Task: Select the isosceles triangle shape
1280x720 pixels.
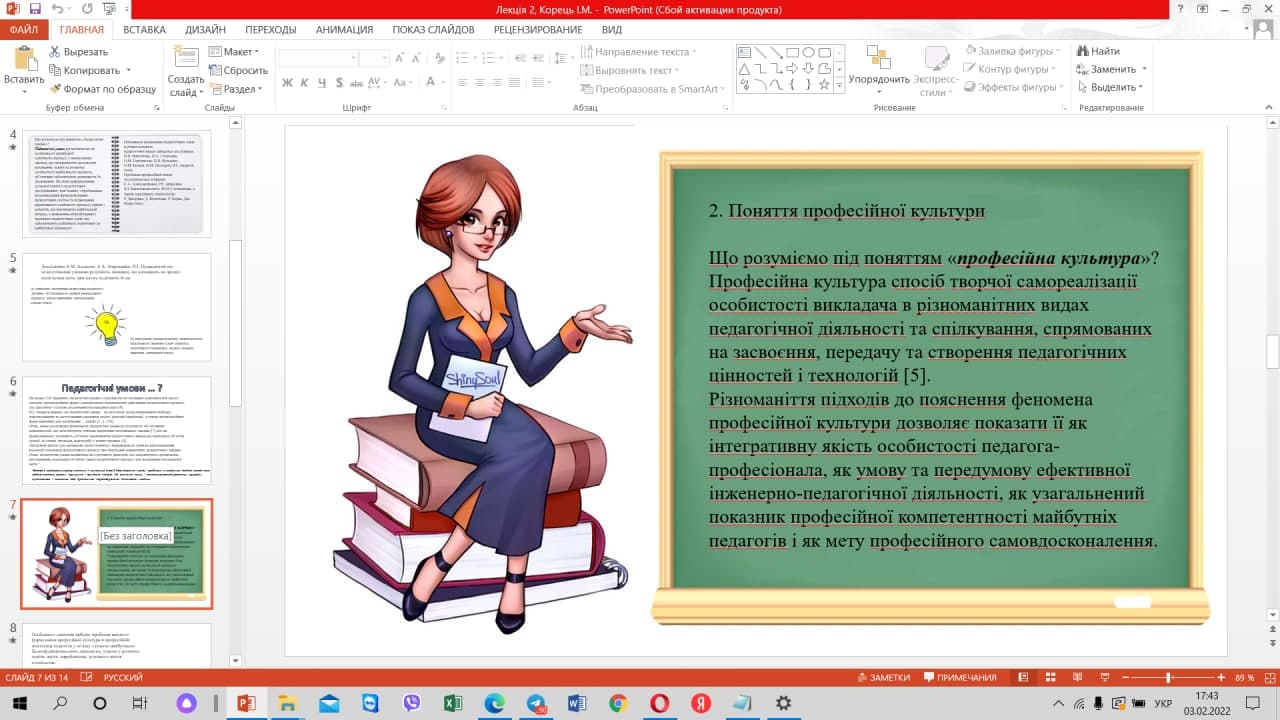Action: [x=744, y=69]
